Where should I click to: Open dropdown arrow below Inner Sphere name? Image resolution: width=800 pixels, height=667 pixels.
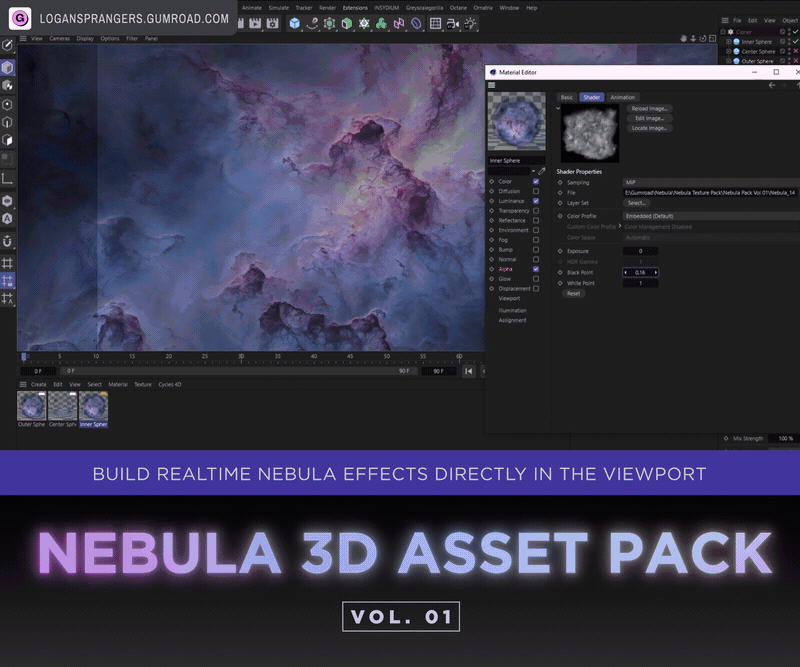coord(534,171)
